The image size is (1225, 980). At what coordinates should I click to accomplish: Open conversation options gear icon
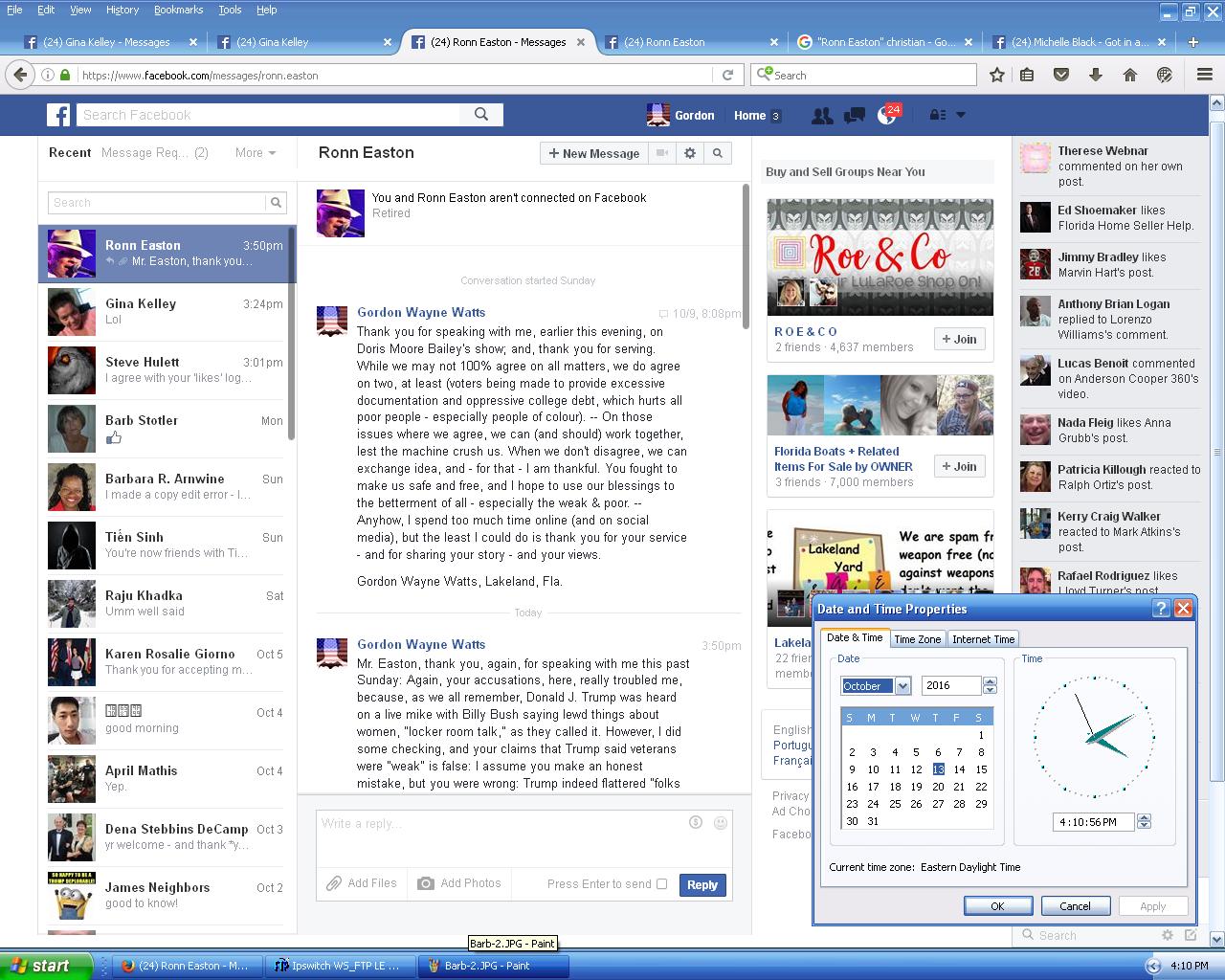tap(690, 153)
